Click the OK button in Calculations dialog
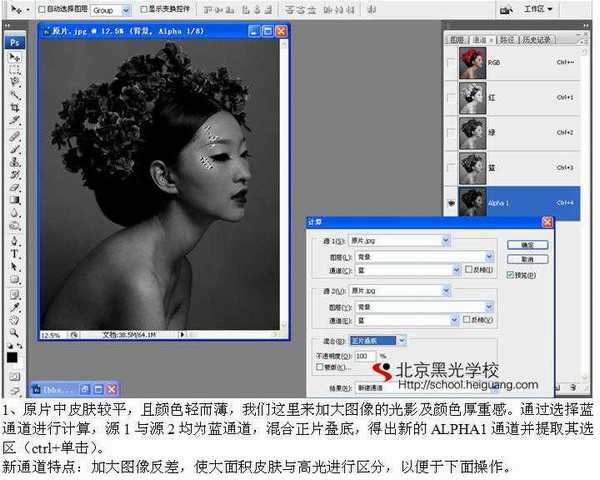This screenshot has height=480, width=600. click(527, 244)
